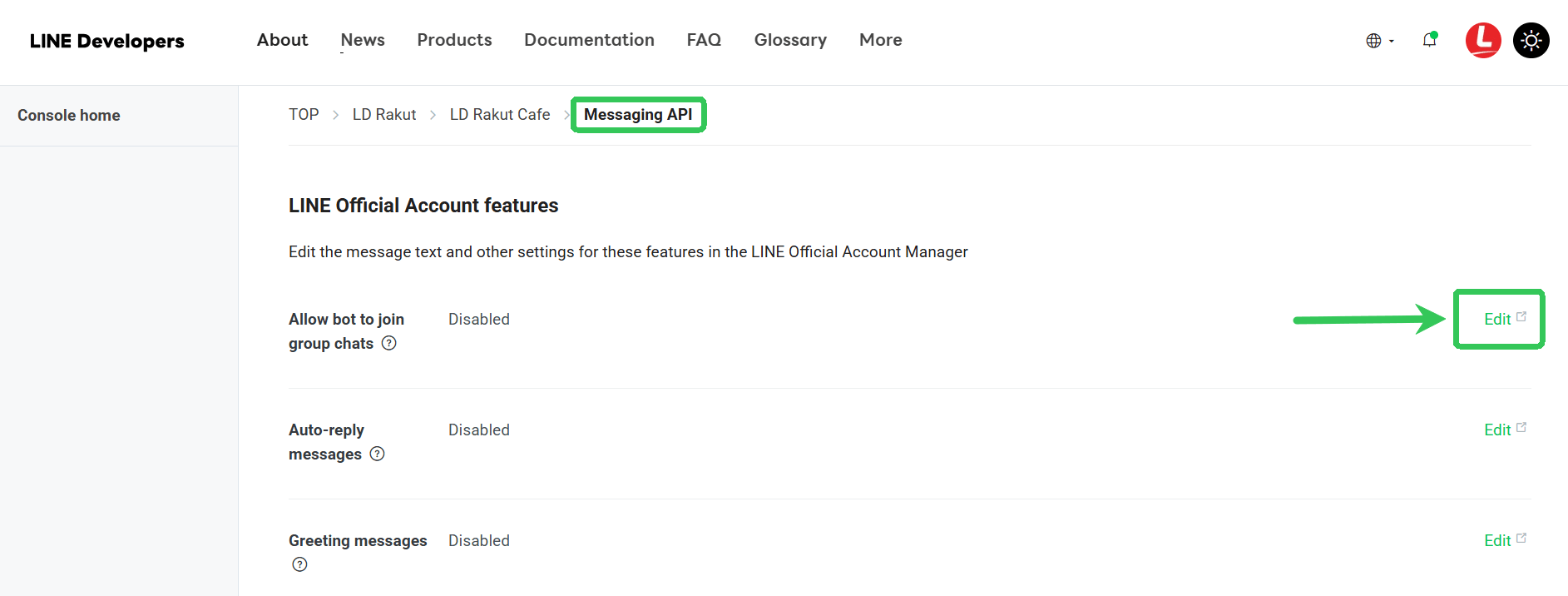This screenshot has height=596, width=1568.
Task: Click Disabled status for group chats
Action: pyautogui.click(x=479, y=319)
